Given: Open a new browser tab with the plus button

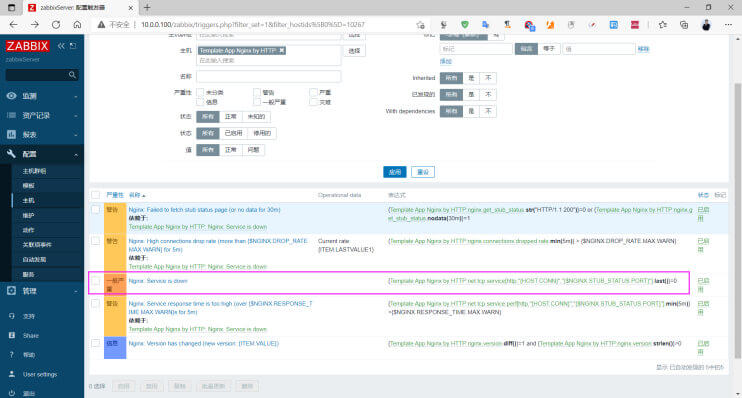Looking at the screenshot, I should tap(147, 8).
